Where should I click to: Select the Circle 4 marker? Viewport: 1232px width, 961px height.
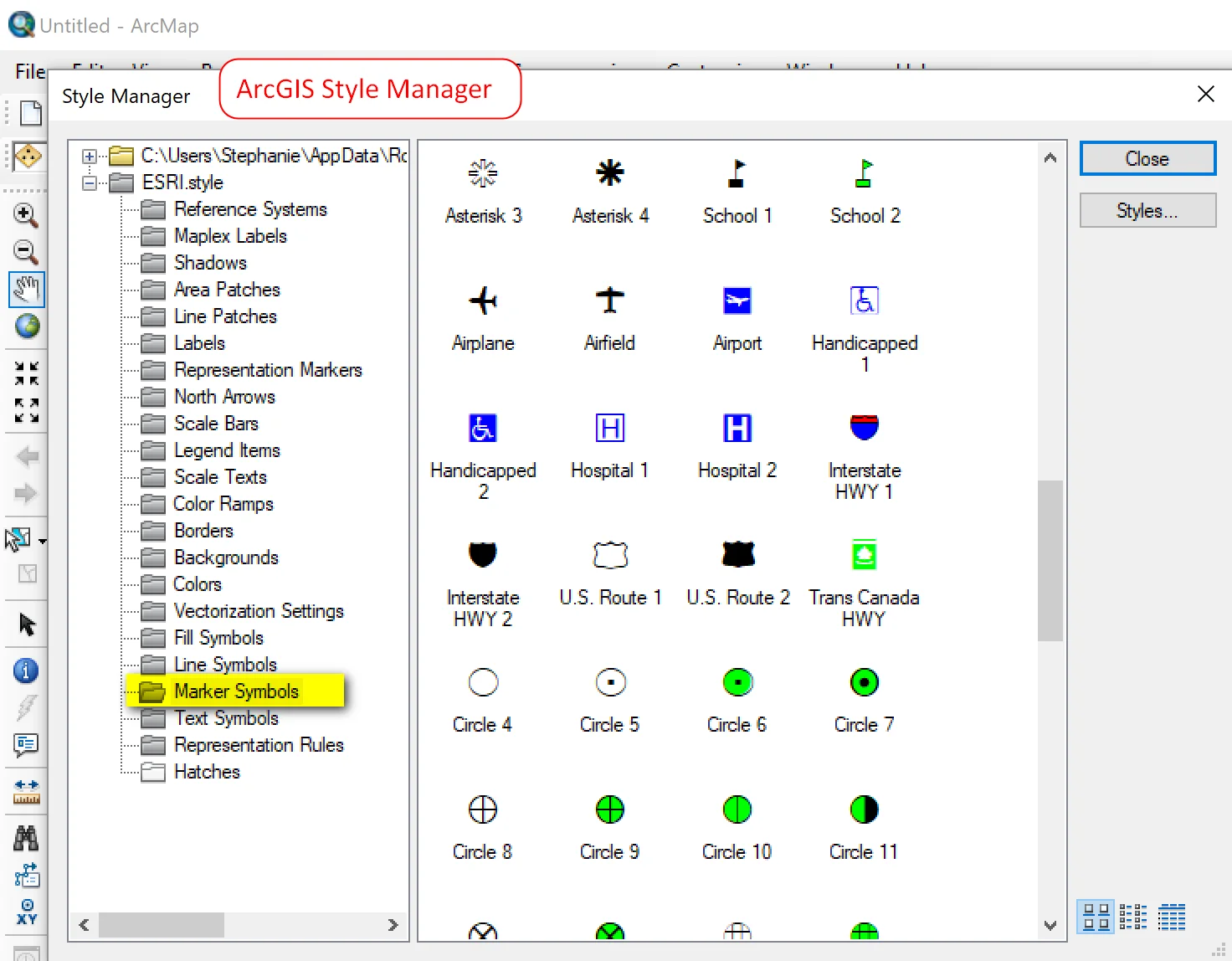coord(483,682)
